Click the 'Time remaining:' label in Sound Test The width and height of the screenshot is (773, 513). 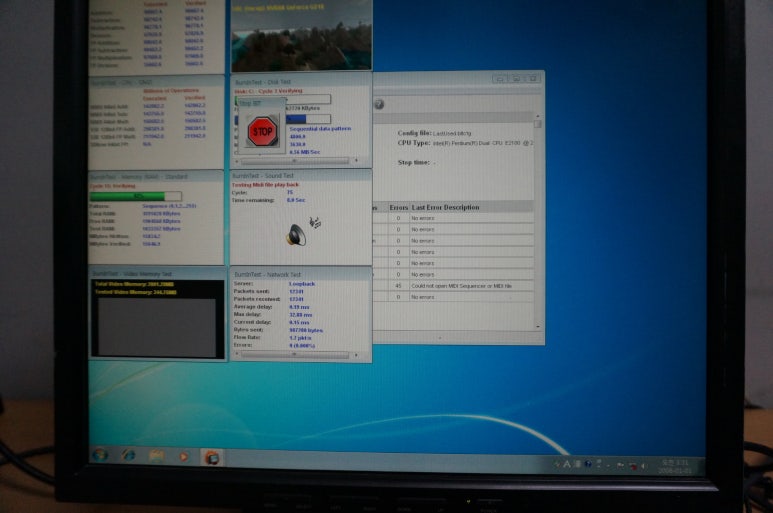(x=253, y=200)
